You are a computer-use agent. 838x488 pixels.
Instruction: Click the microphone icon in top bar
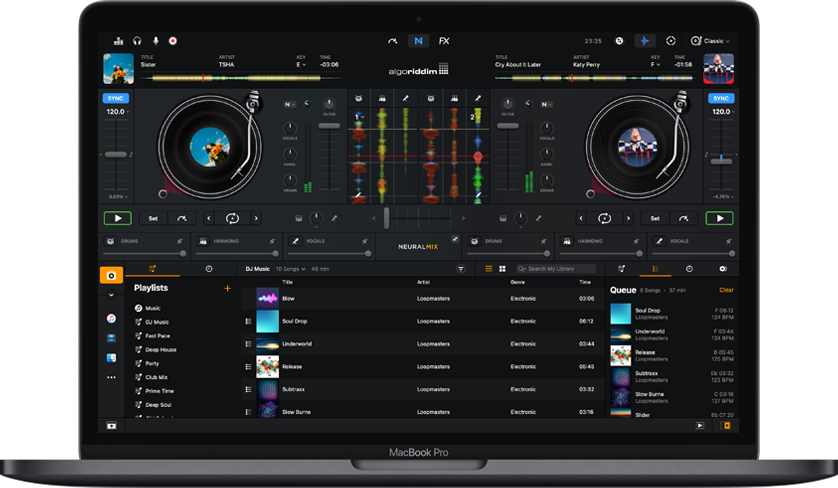[155, 41]
